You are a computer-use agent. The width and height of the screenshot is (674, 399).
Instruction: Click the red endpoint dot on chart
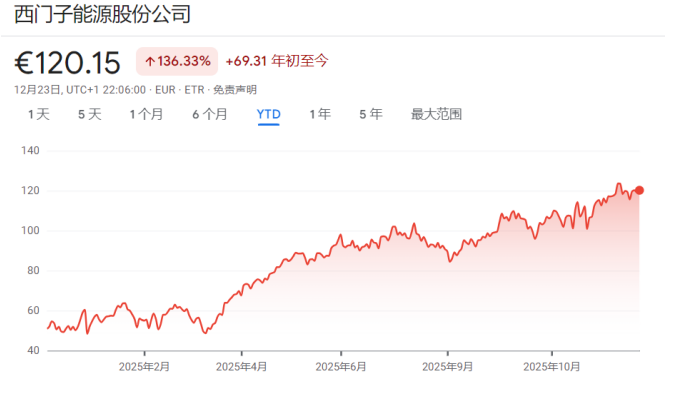click(x=639, y=190)
